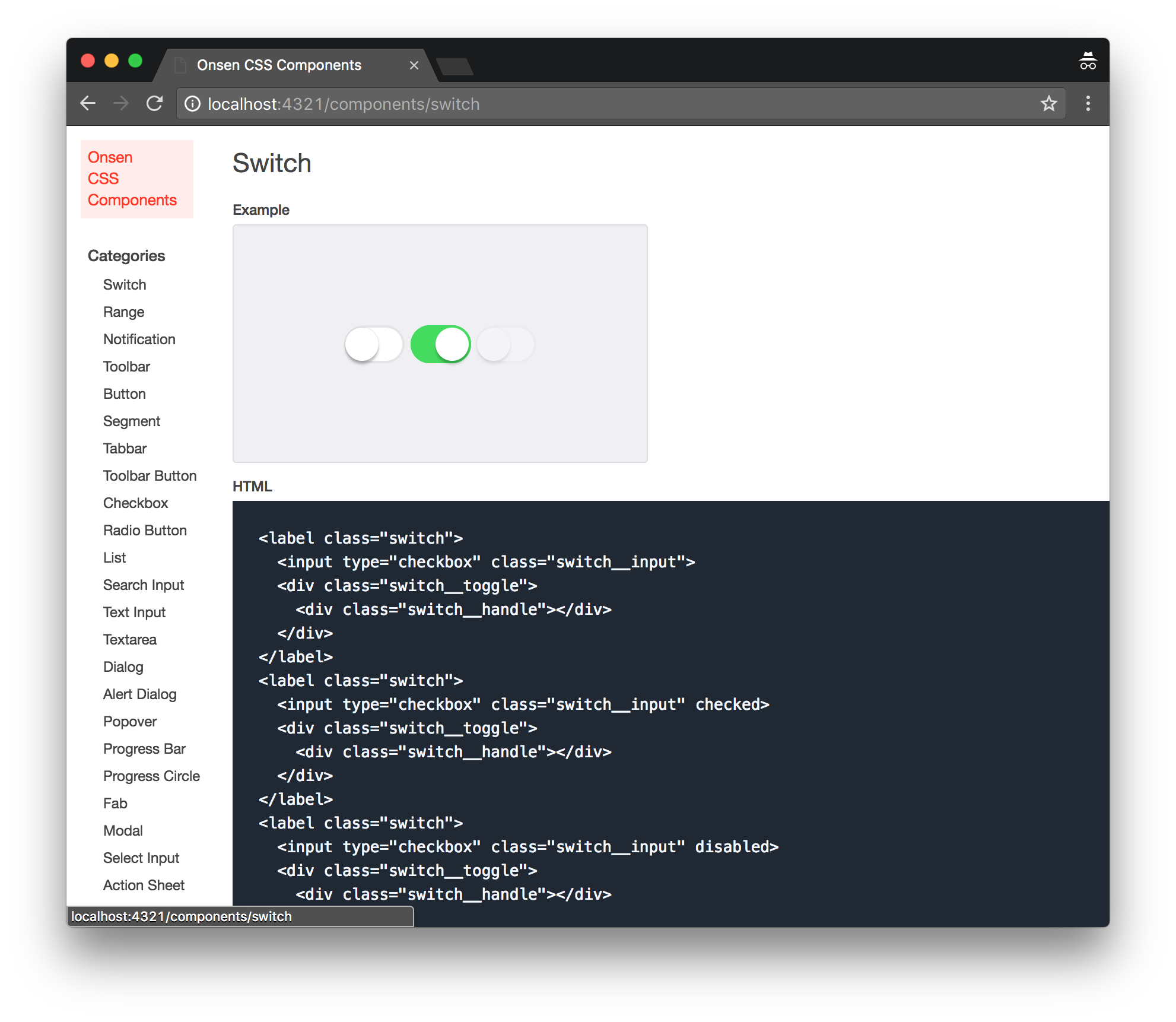
Task: Click the disabled grey switch
Action: (506, 344)
